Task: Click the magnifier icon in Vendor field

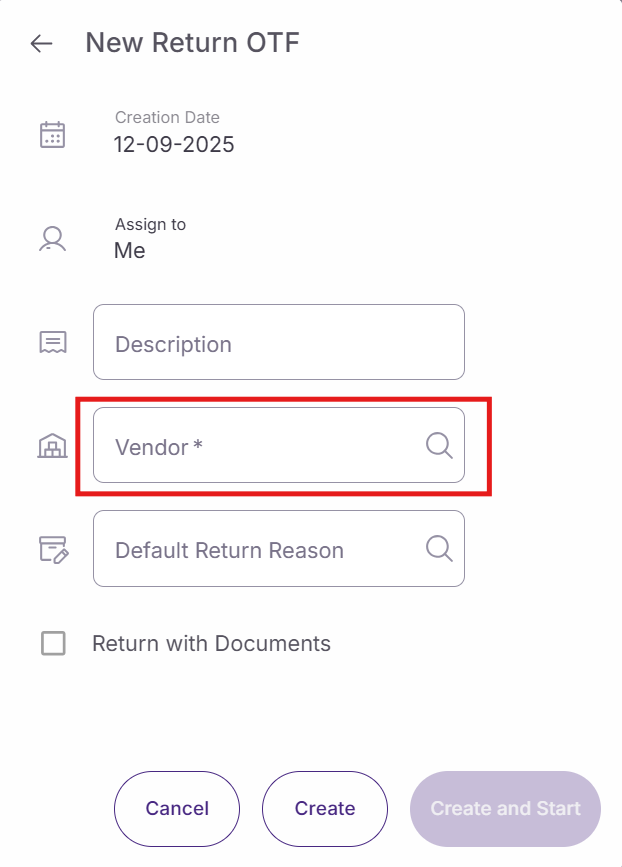Action: (x=439, y=446)
